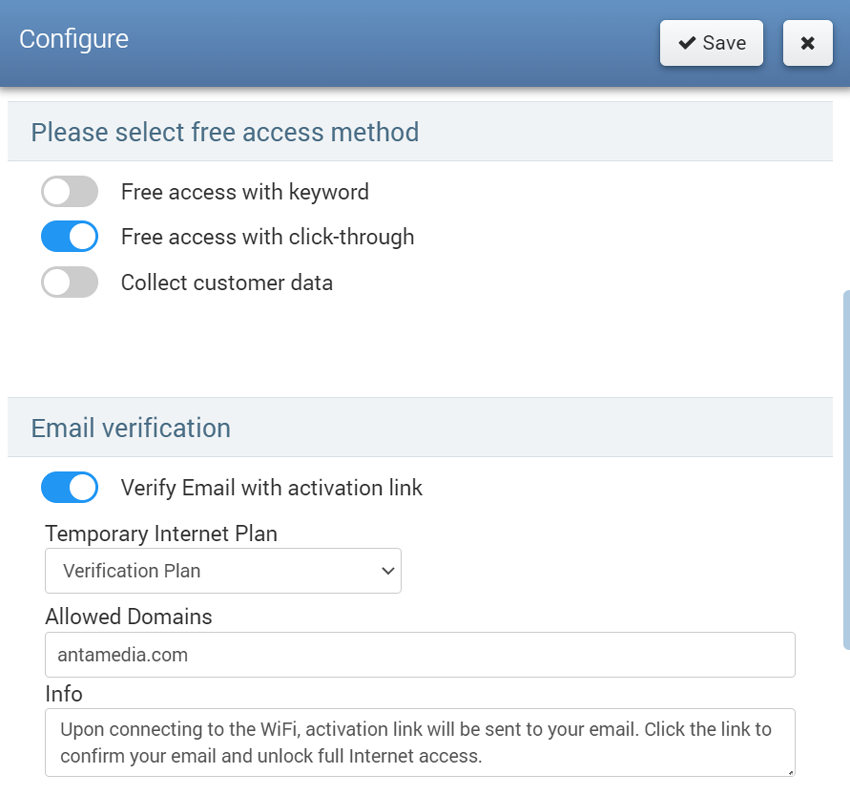The height and width of the screenshot is (795, 850).
Task: Click the "Allowed Domains" field label
Action: click(x=129, y=617)
